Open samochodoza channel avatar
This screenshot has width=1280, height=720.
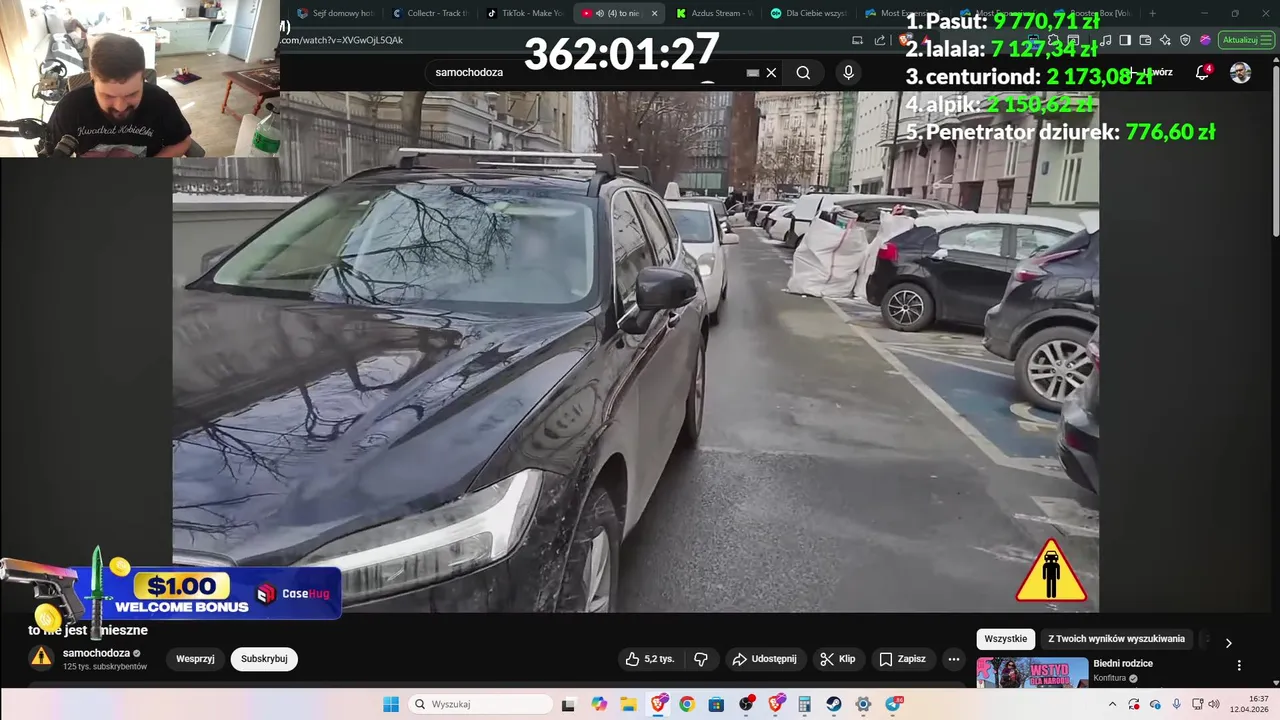pos(41,657)
